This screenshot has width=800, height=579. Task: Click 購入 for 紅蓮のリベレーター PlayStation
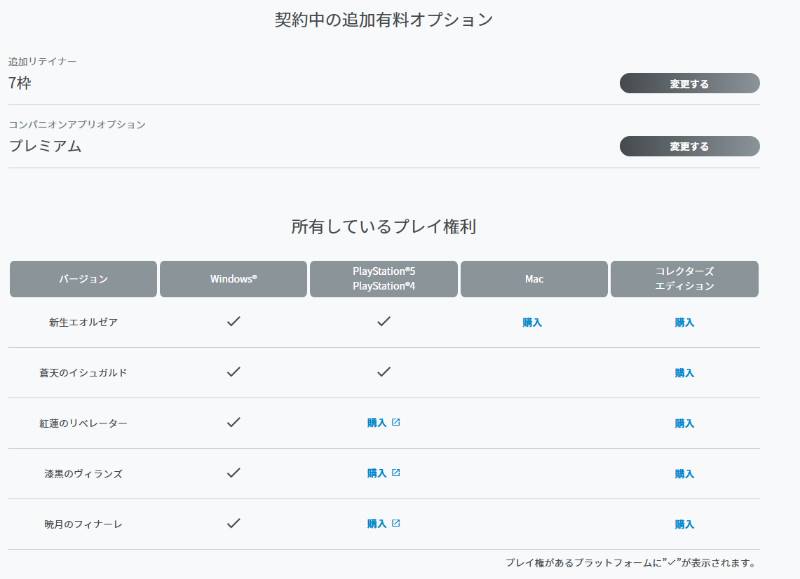pyautogui.click(x=377, y=423)
